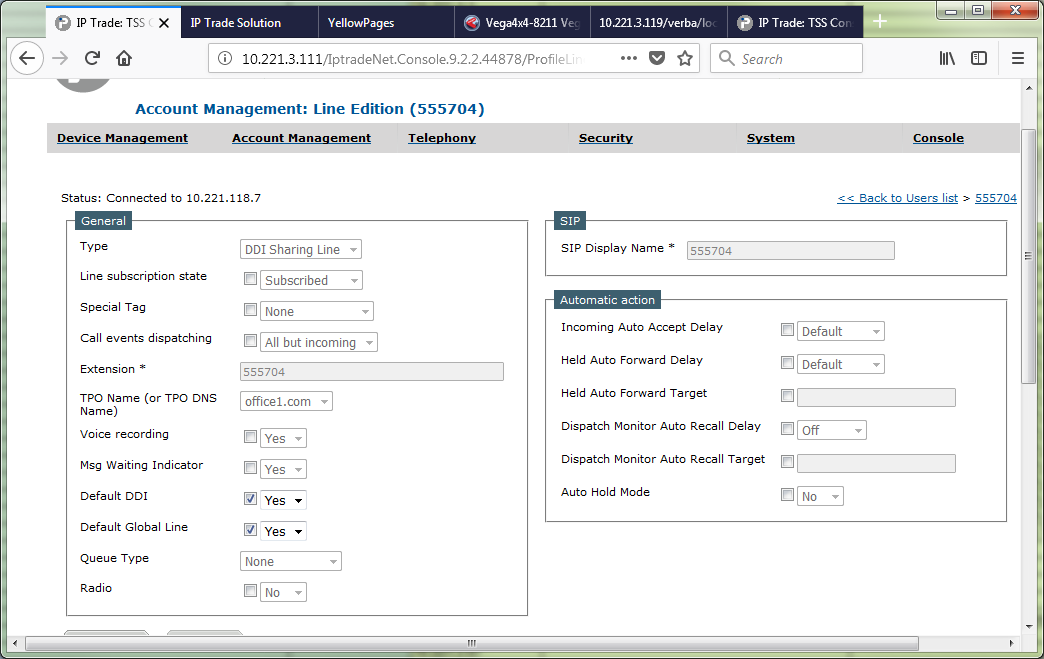Save page to Pocket
1044x659 pixels.
tap(657, 59)
